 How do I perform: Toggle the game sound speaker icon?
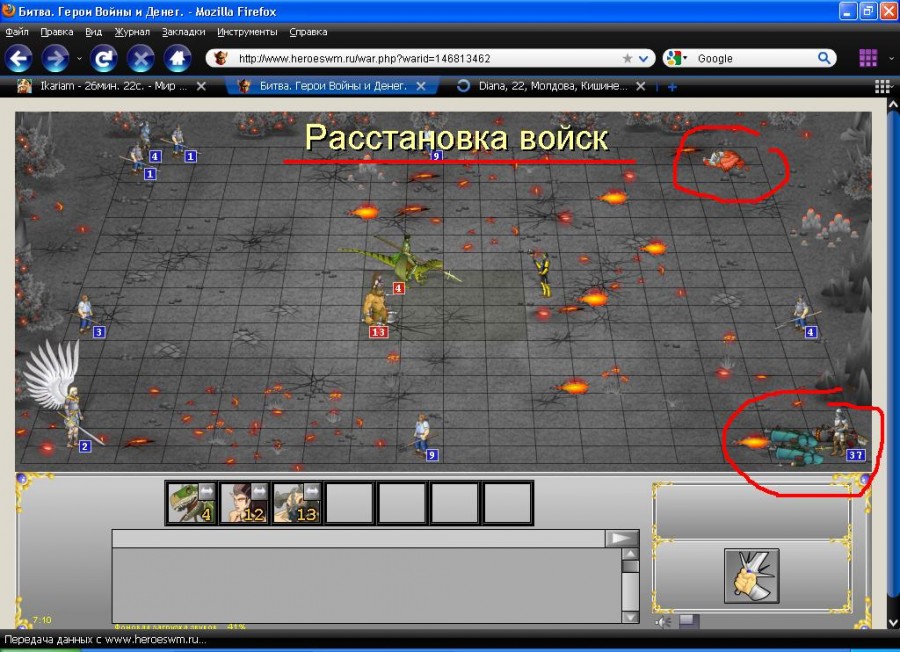tap(664, 621)
